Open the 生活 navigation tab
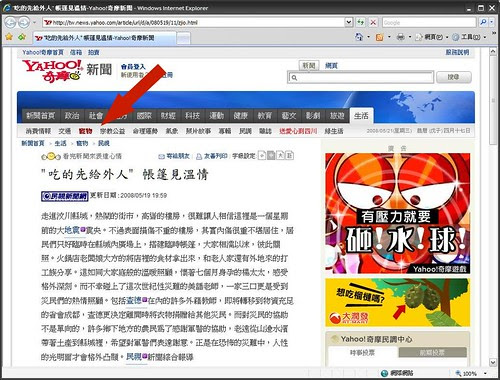The width and height of the screenshot is (500, 380). pyautogui.click(x=361, y=116)
